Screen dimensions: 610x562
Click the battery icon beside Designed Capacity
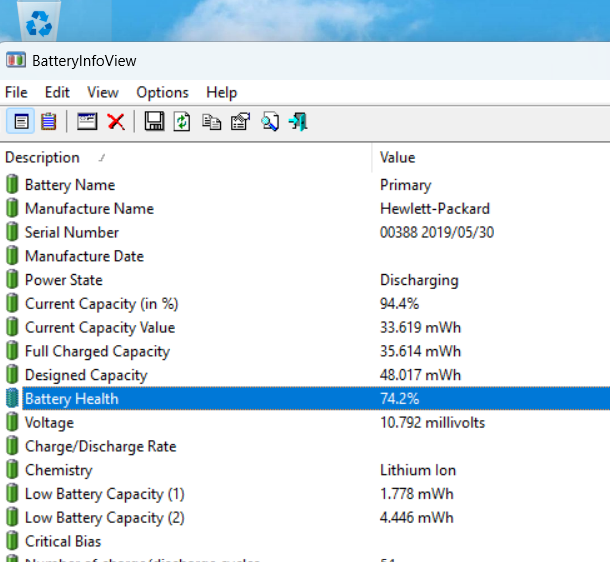tap(12, 374)
